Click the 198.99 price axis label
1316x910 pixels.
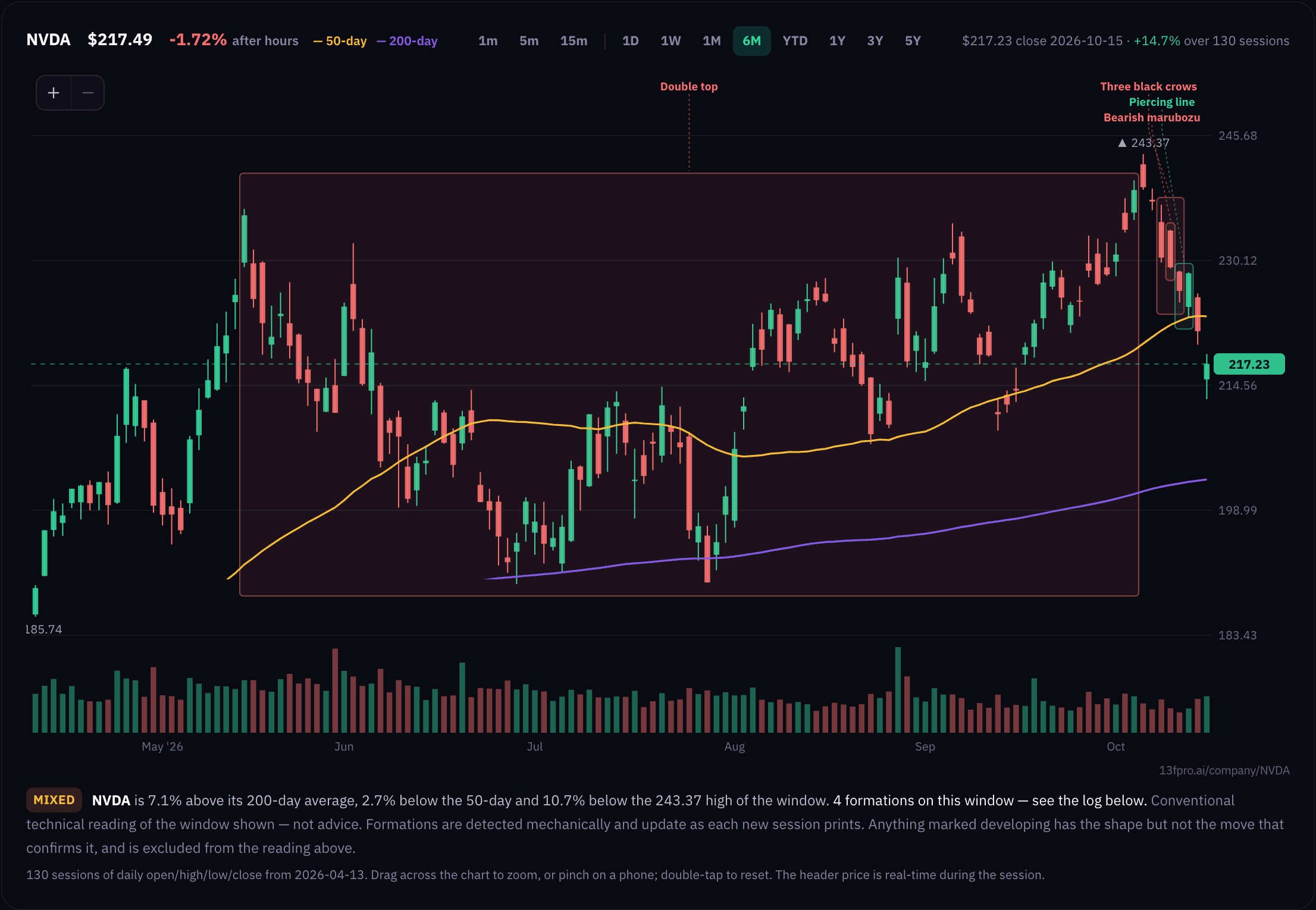point(1237,510)
